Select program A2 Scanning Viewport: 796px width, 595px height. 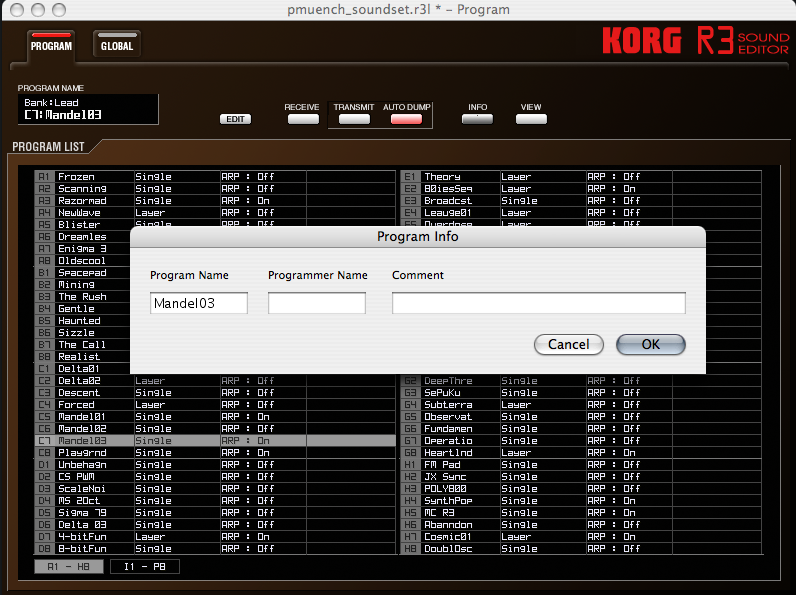pos(215,189)
